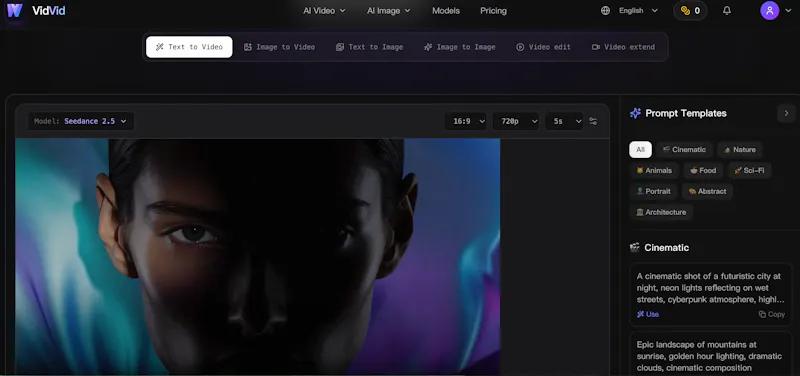
Task: Switch to Image to Video tab
Action: (x=279, y=47)
